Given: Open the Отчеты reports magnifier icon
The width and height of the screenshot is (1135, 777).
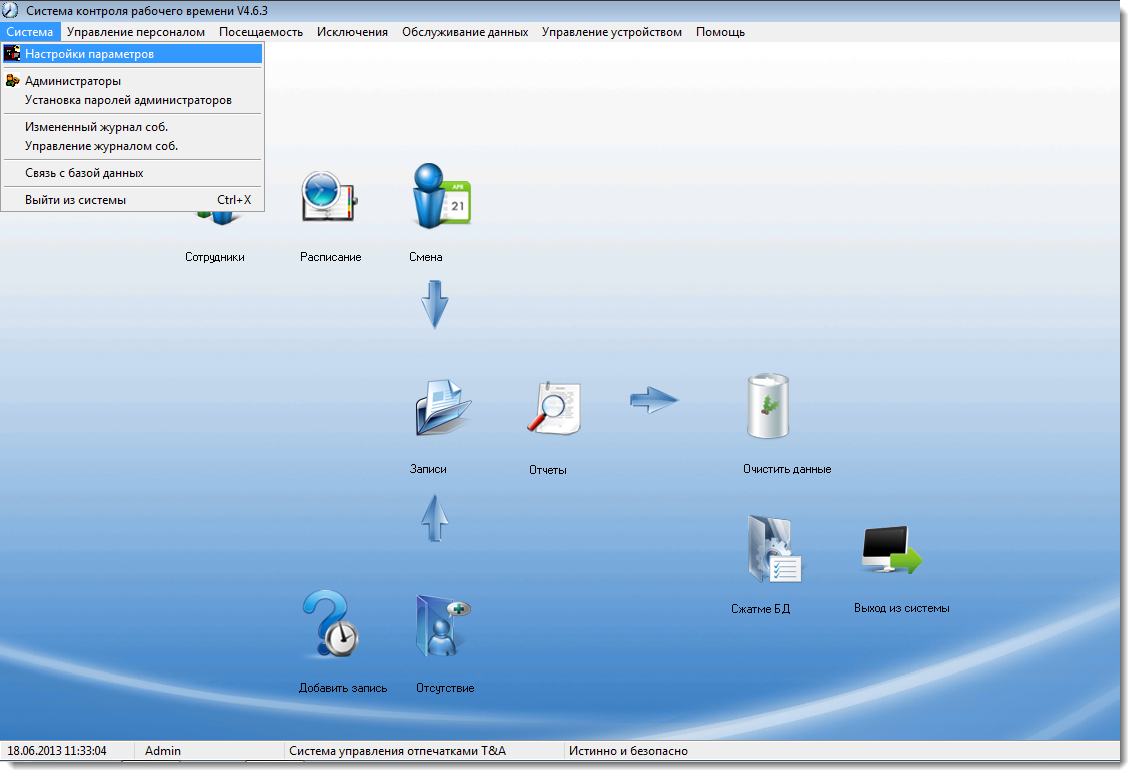Looking at the screenshot, I should 554,408.
